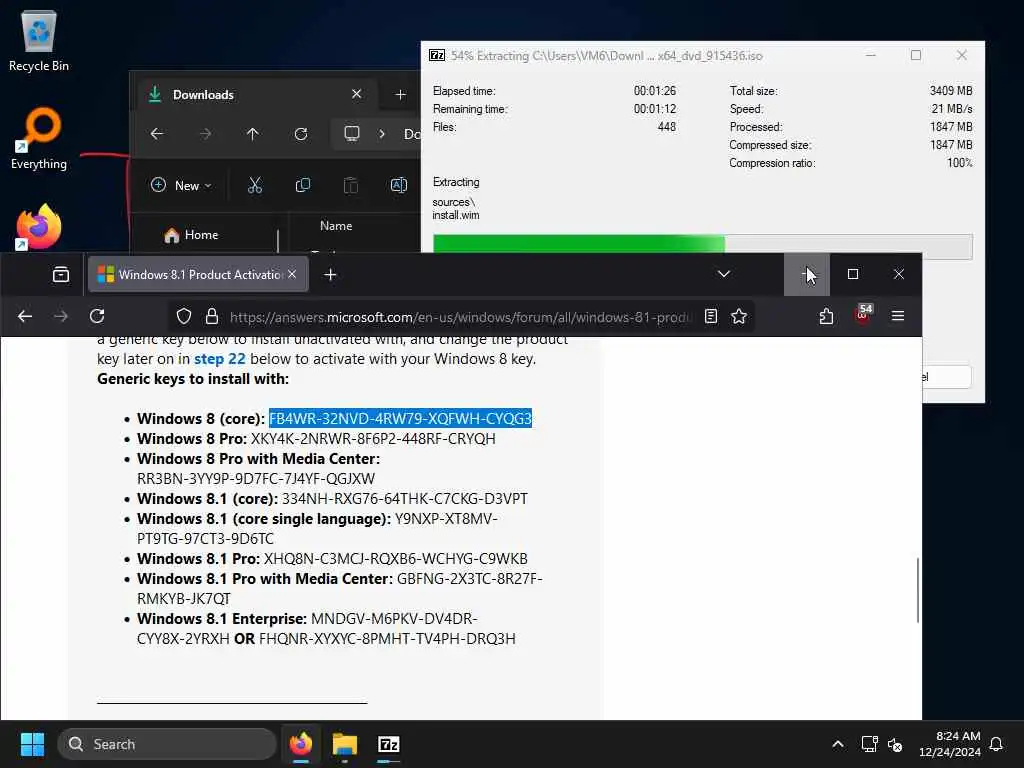Open a new Firefox tab
Image resolution: width=1024 pixels, height=768 pixels.
tap(330, 274)
